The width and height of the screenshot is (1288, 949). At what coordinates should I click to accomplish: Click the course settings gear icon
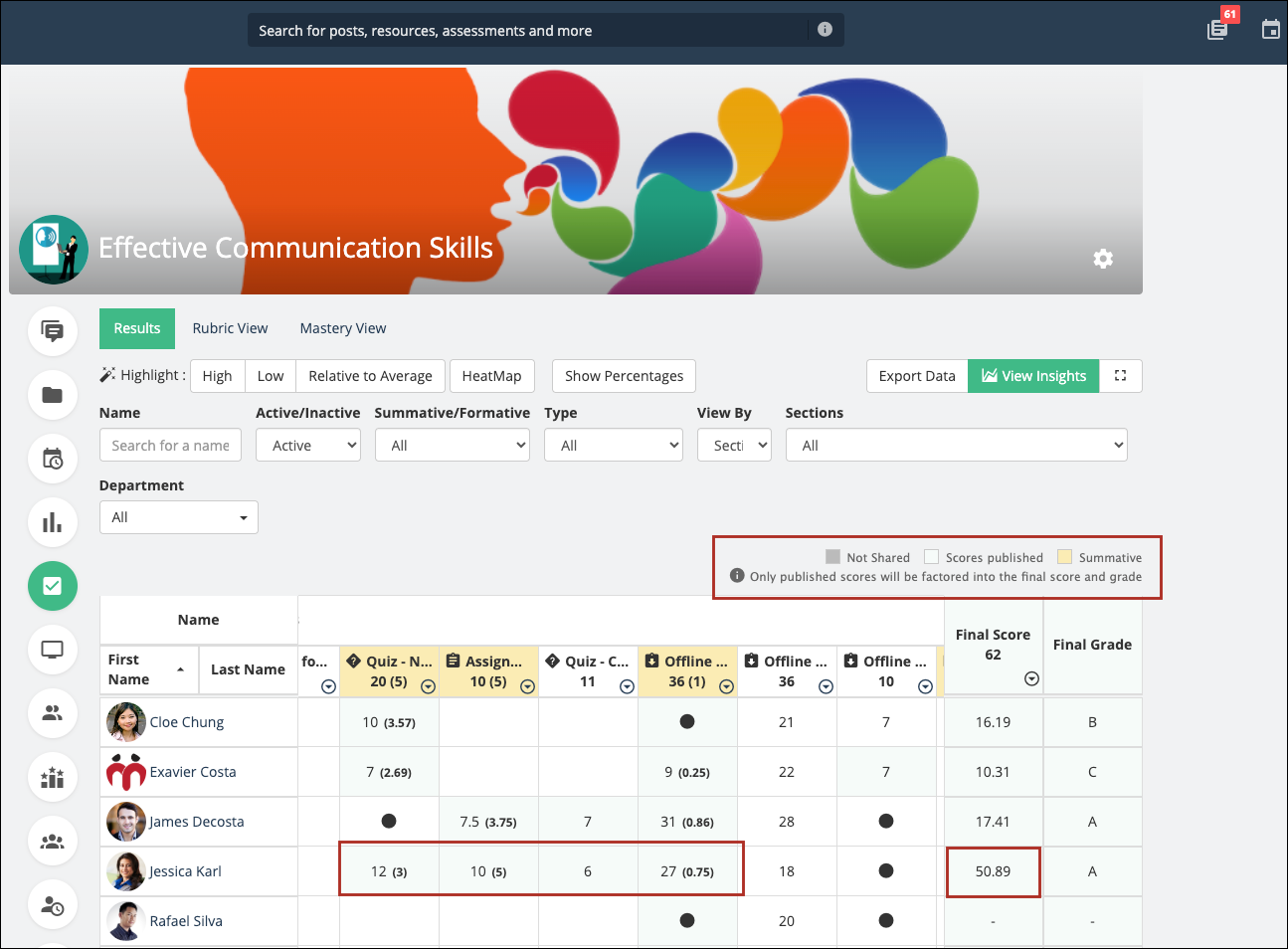click(x=1102, y=259)
